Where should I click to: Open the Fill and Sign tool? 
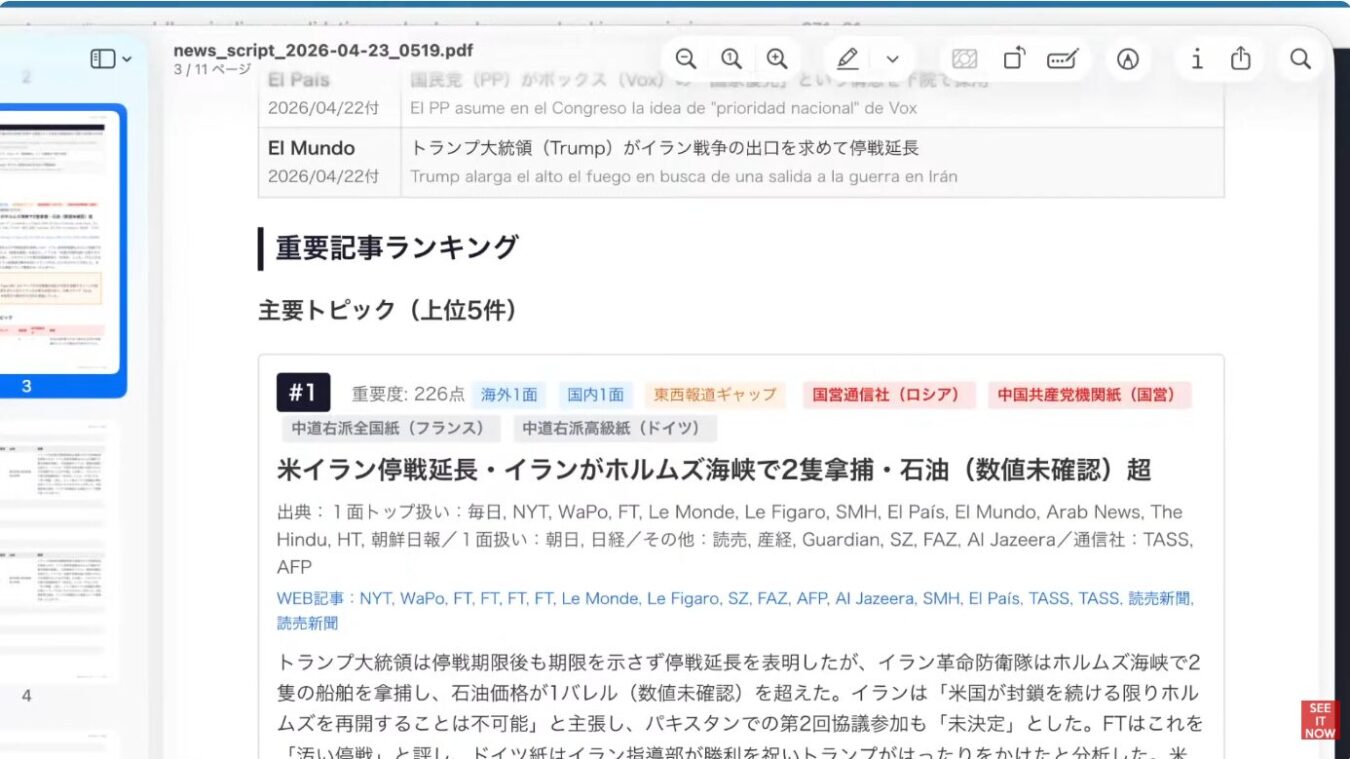tap(1062, 59)
